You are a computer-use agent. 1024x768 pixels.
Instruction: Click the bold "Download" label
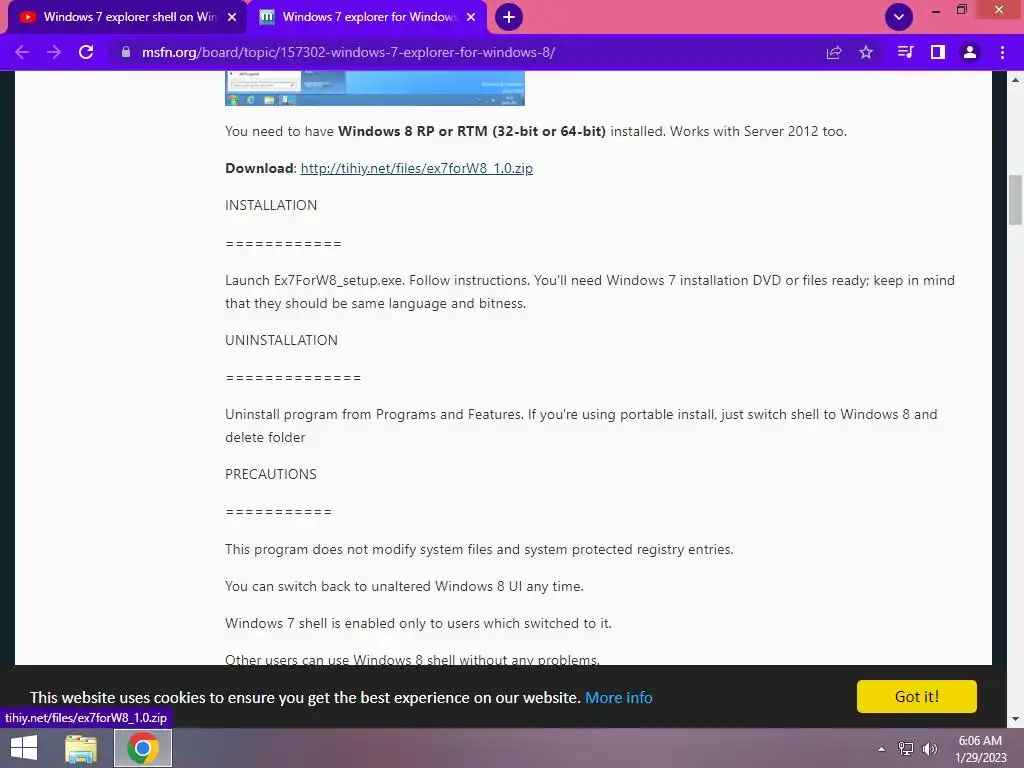coord(259,168)
